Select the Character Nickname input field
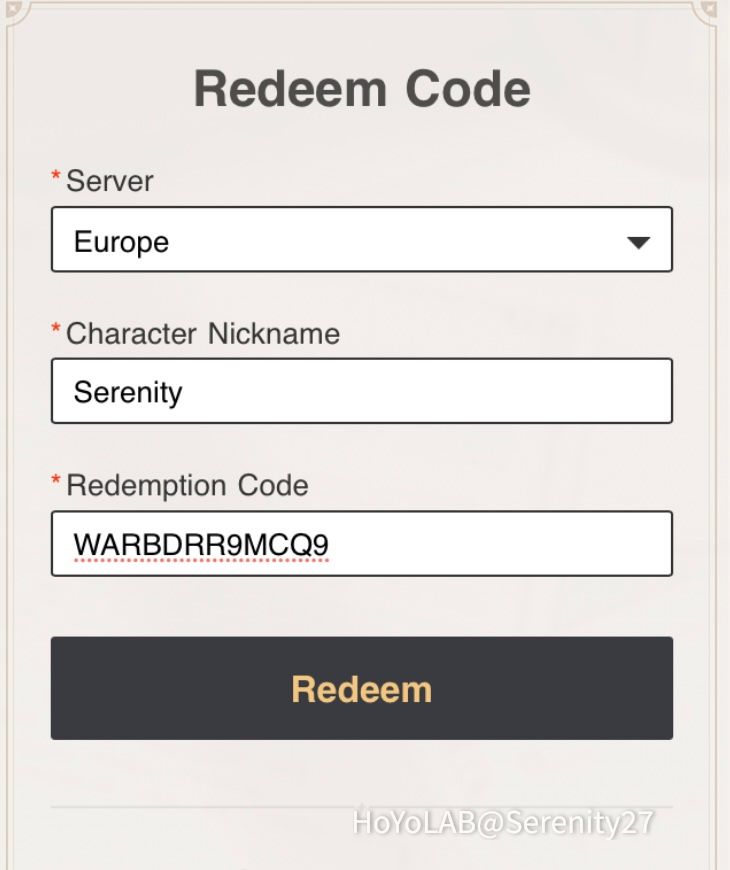 [360, 391]
